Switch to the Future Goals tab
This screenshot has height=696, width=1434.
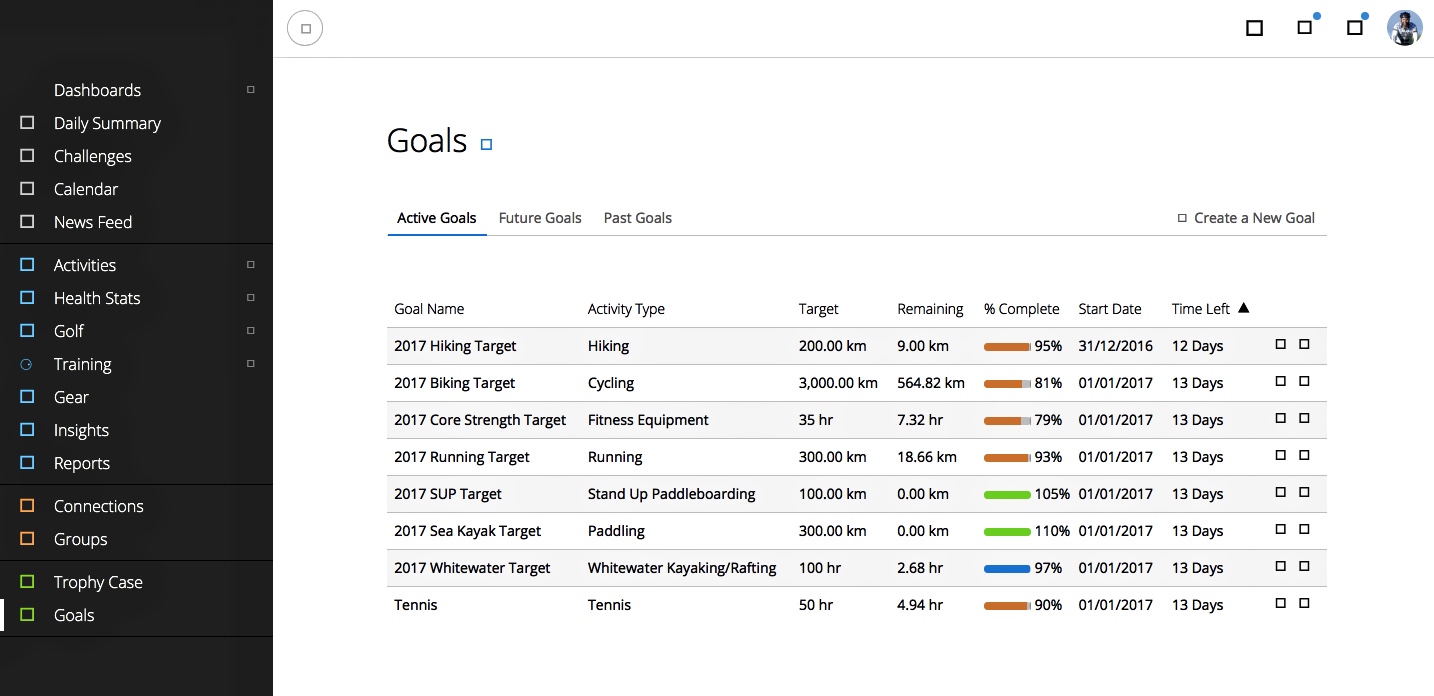540,218
